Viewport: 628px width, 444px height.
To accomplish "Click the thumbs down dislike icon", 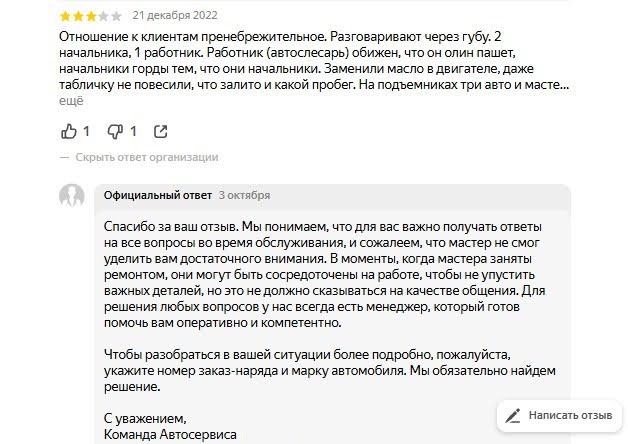I will [115, 131].
